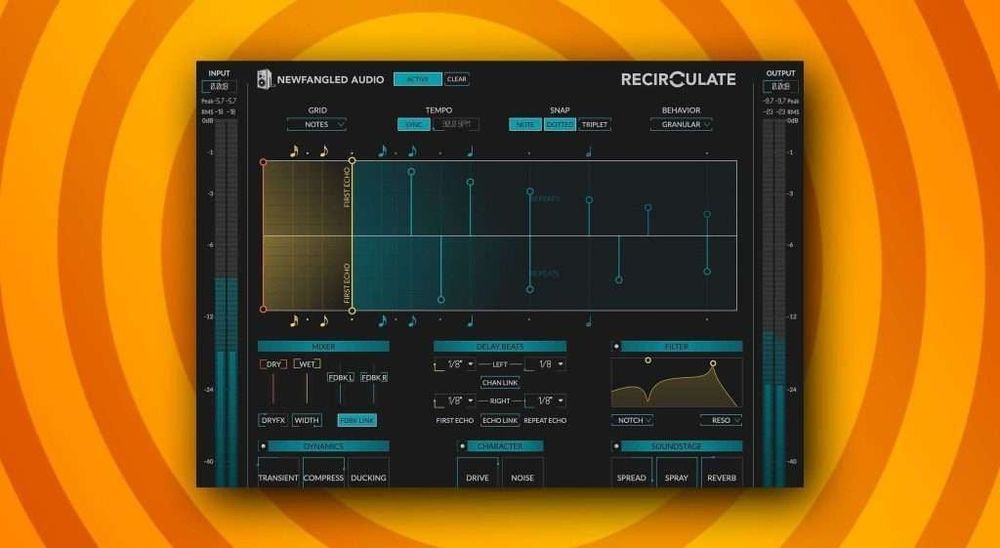Open right channel first echo beat dropdown
This screenshot has height=548, width=1000.
(455, 401)
